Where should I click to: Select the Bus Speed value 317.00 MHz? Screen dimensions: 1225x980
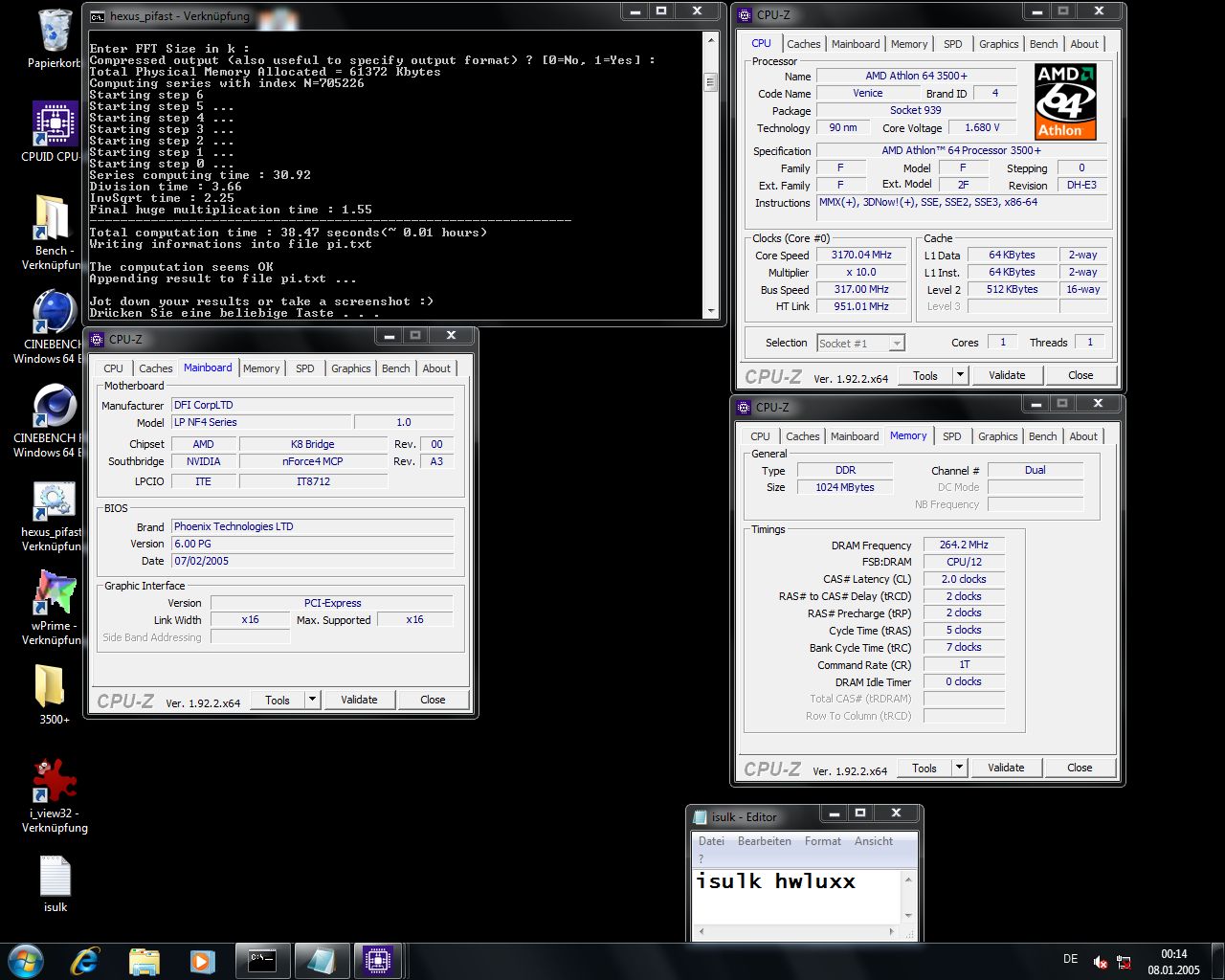(x=861, y=289)
